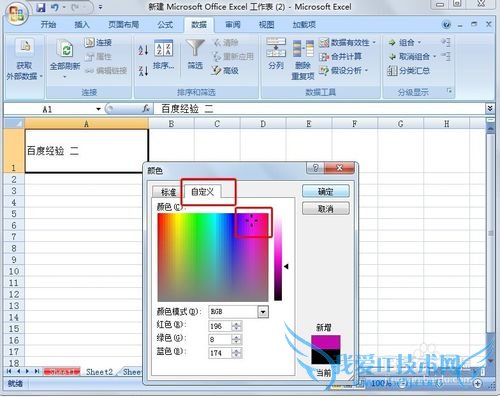
Task: Open the Page Layout (页面布局) tab
Action: tap(124, 25)
